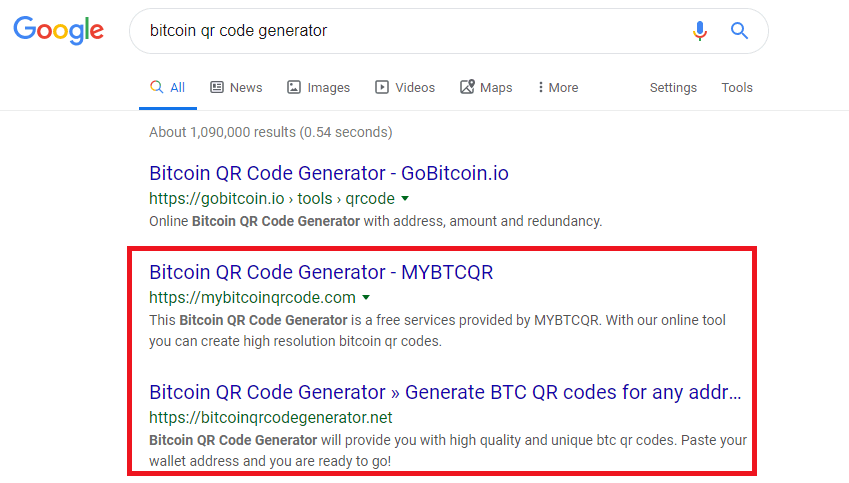Open the MYBTCQR generator result link
This screenshot has width=849, height=483.
[320, 272]
